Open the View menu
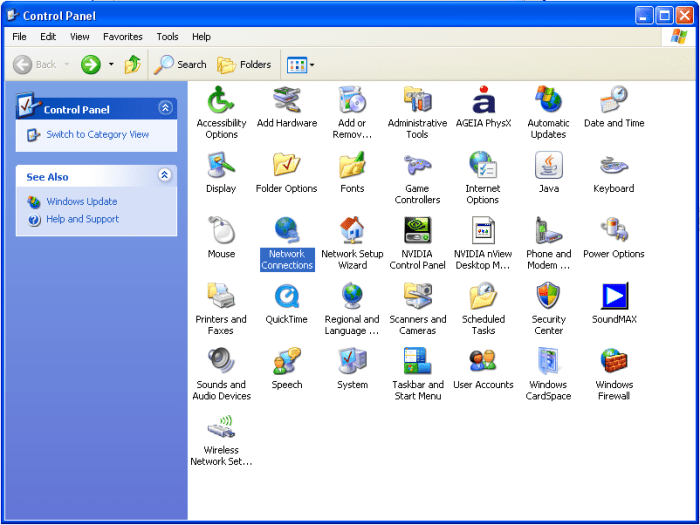Image resolution: width=700 pixels, height=525 pixels. coord(79,37)
